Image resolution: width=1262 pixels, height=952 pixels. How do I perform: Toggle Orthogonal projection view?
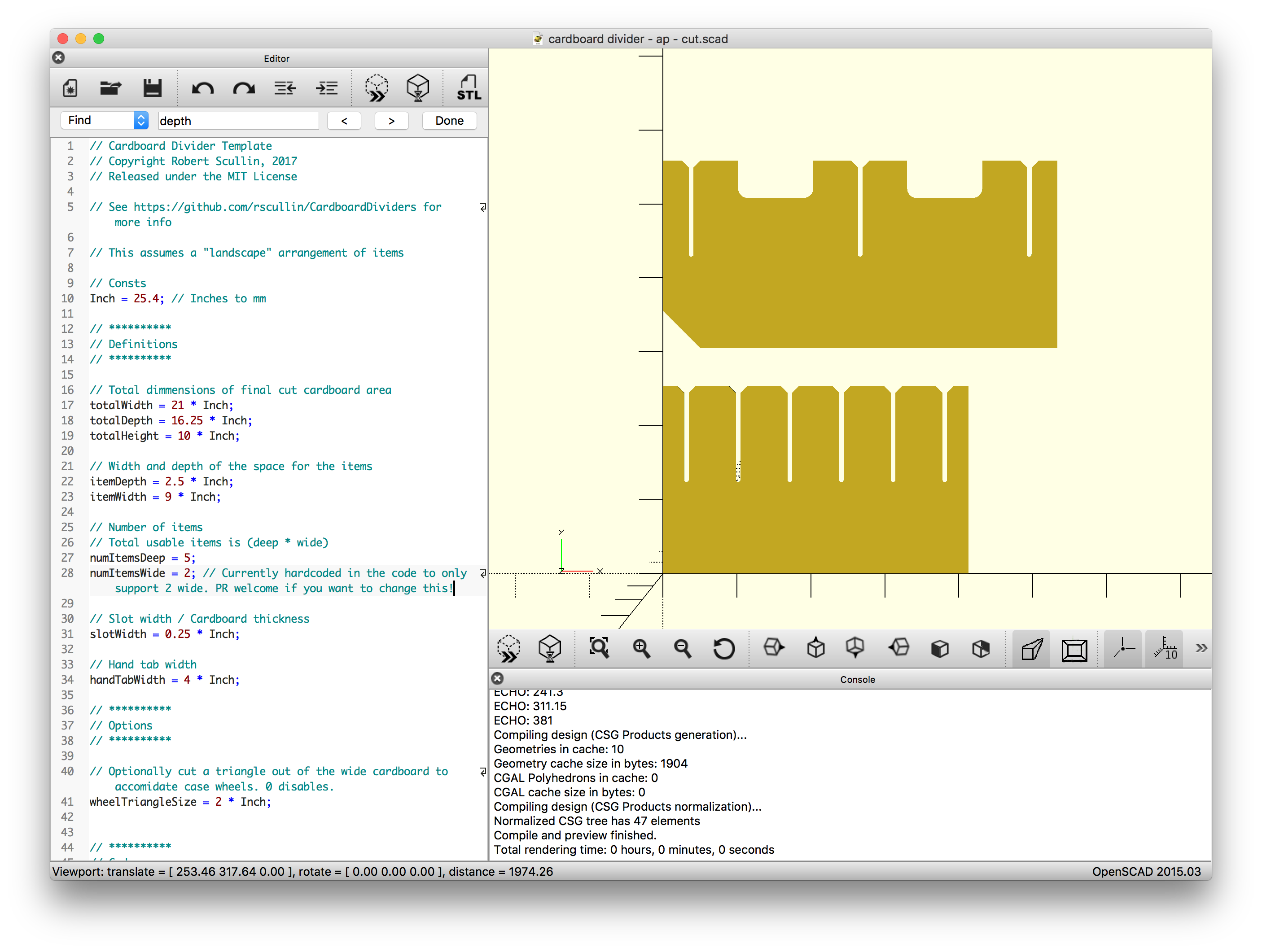click(1074, 649)
